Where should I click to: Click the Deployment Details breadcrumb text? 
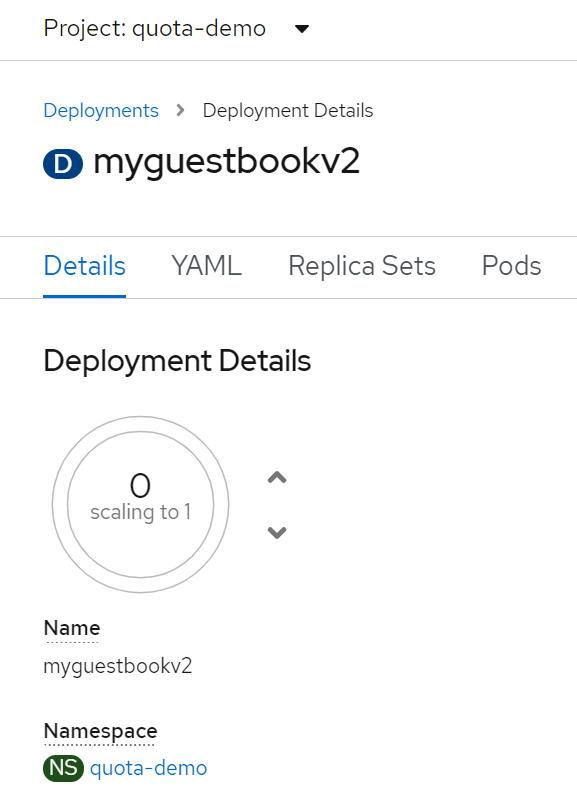(x=288, y=110)
